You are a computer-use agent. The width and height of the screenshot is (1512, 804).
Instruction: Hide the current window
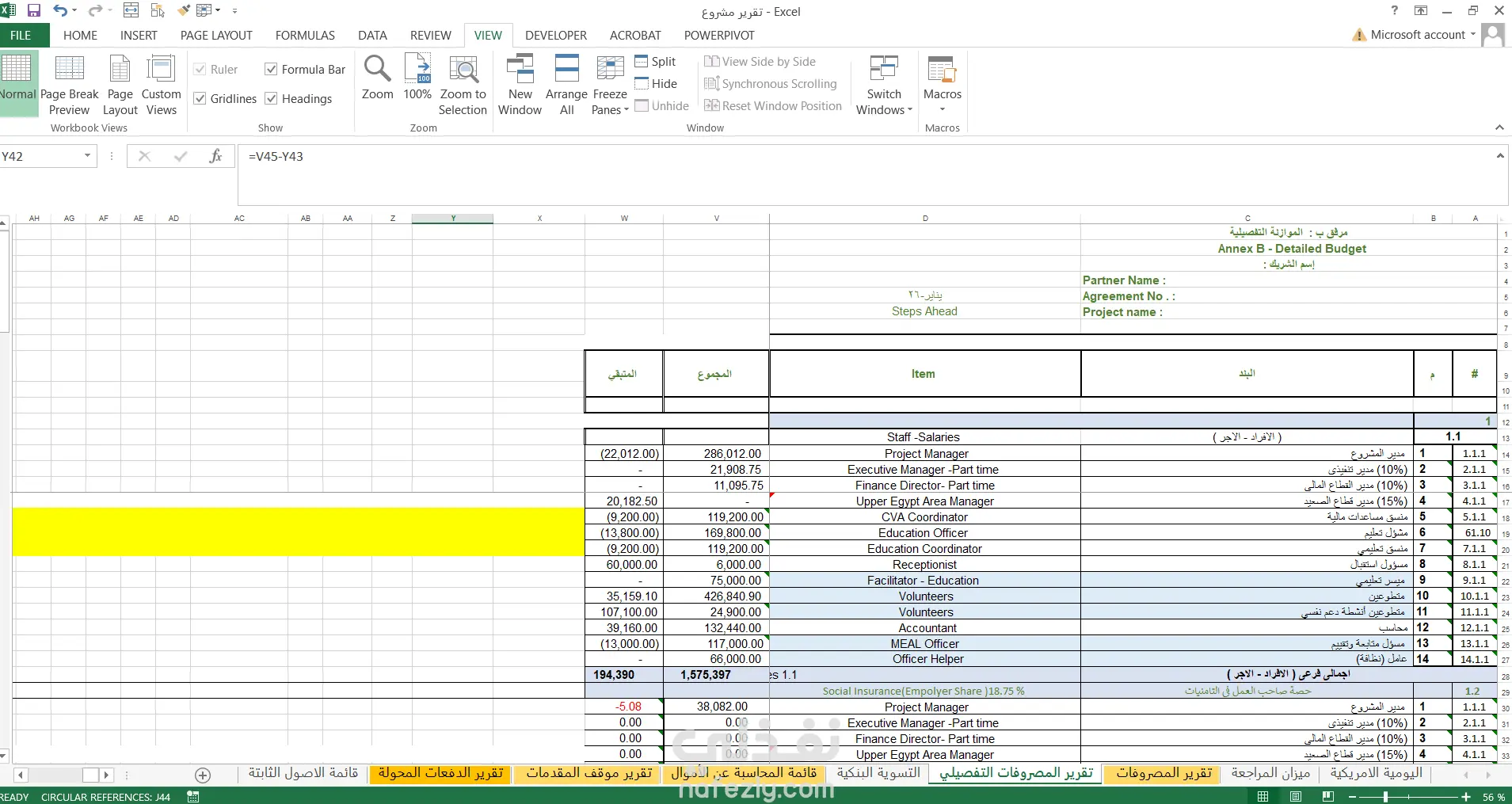click(x=656, y=84)
